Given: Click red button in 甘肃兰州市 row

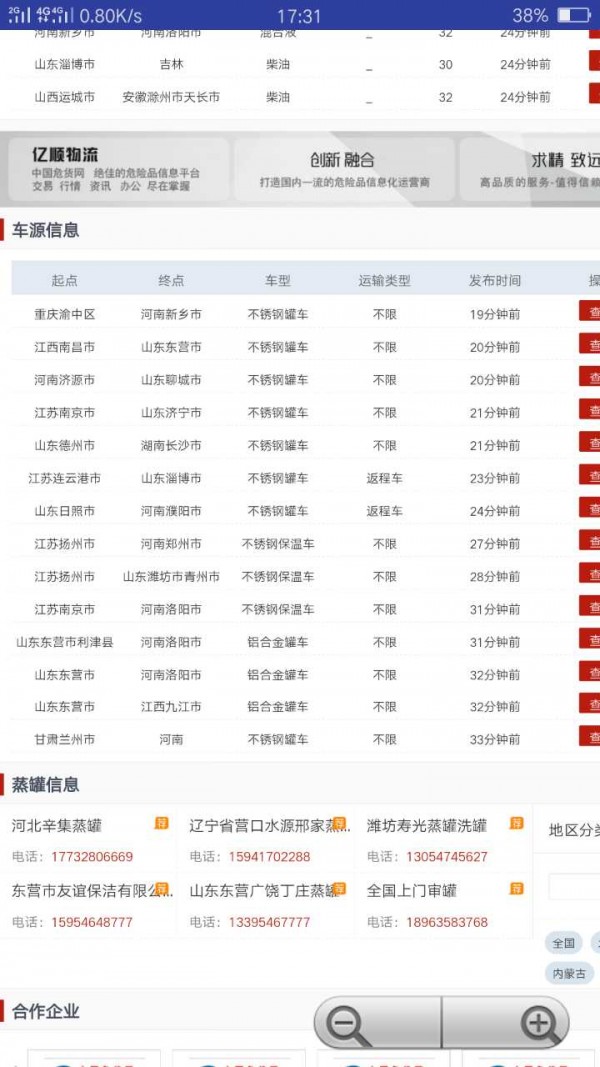Looking at the screenshot, I should [x=590, y=736].
